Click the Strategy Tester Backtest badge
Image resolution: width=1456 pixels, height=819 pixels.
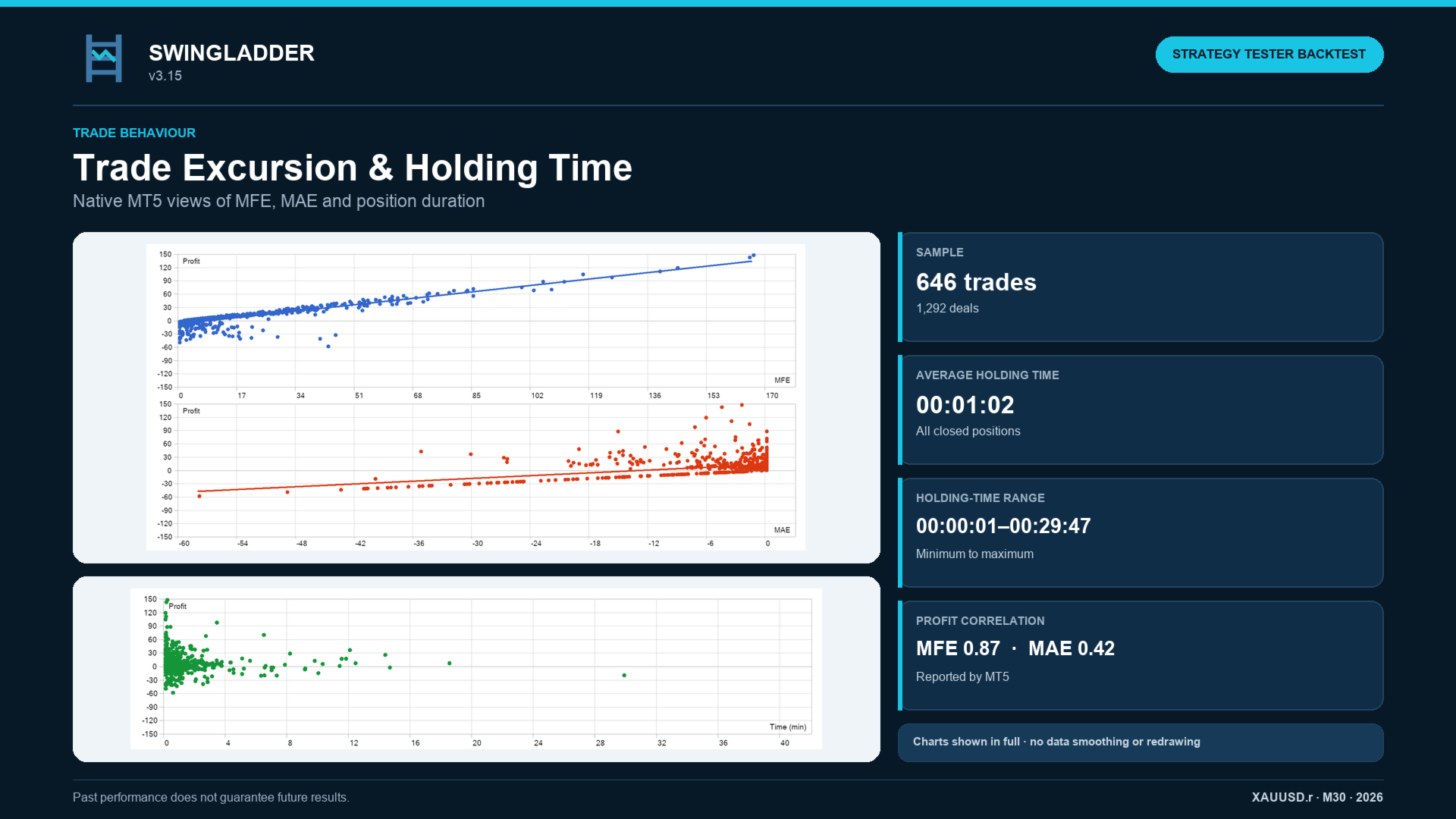1269,55
